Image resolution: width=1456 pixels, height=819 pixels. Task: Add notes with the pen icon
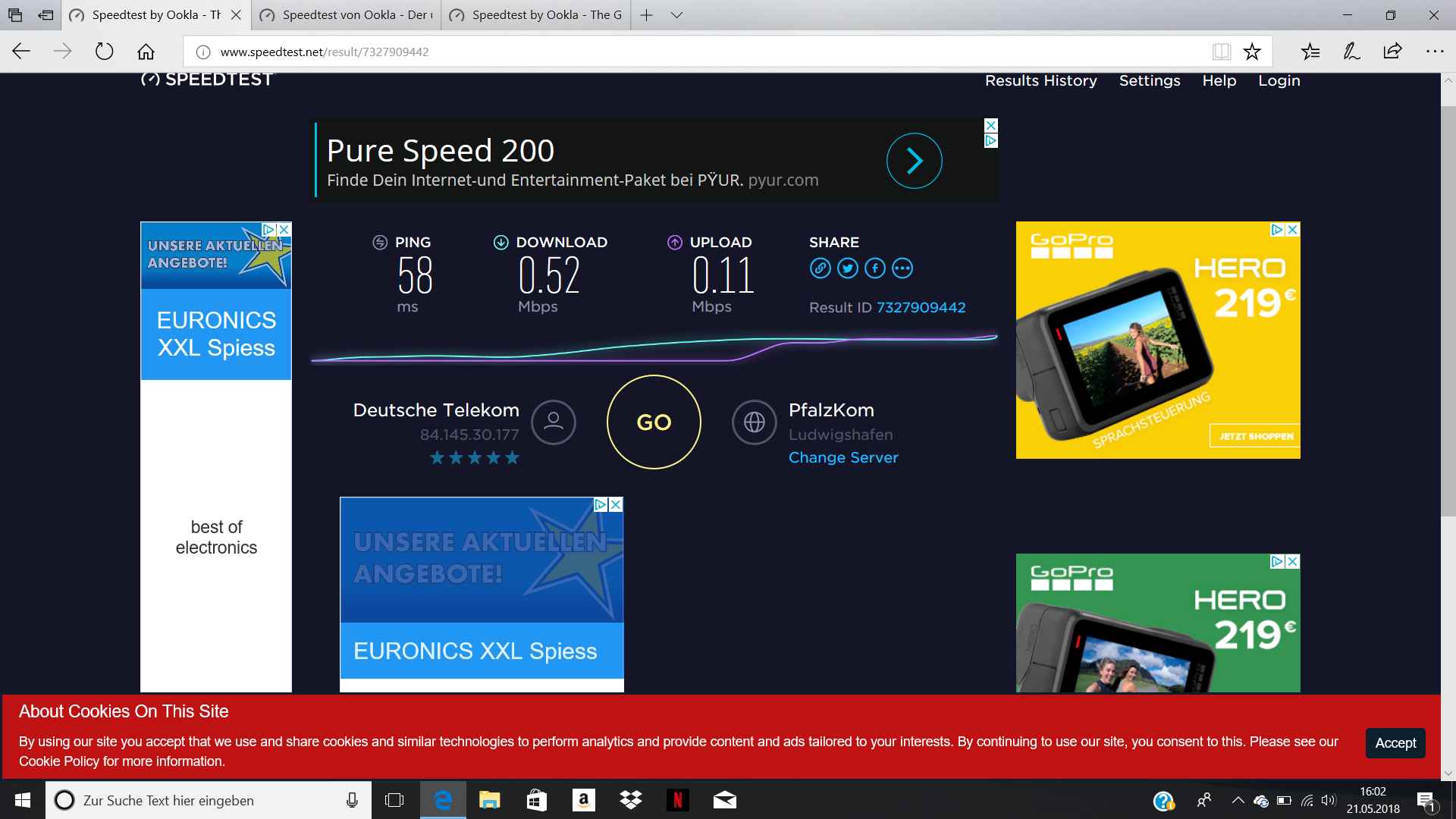1351,52
